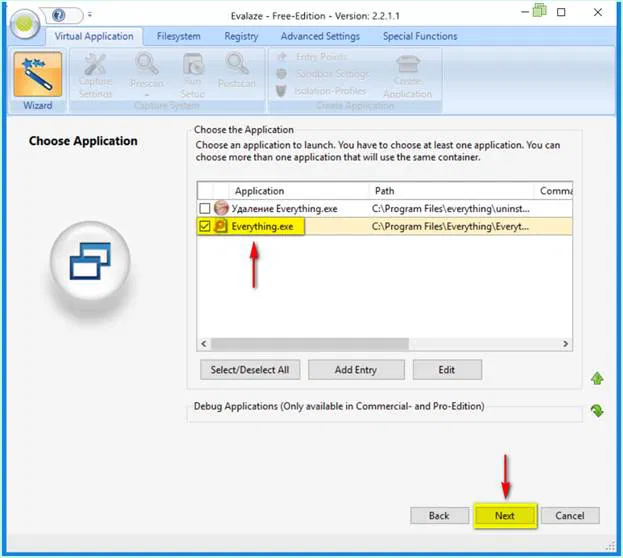This screenshot has height=558, width=623.
Task: Maximize the Evalaze window
Action: pos(561,12)
